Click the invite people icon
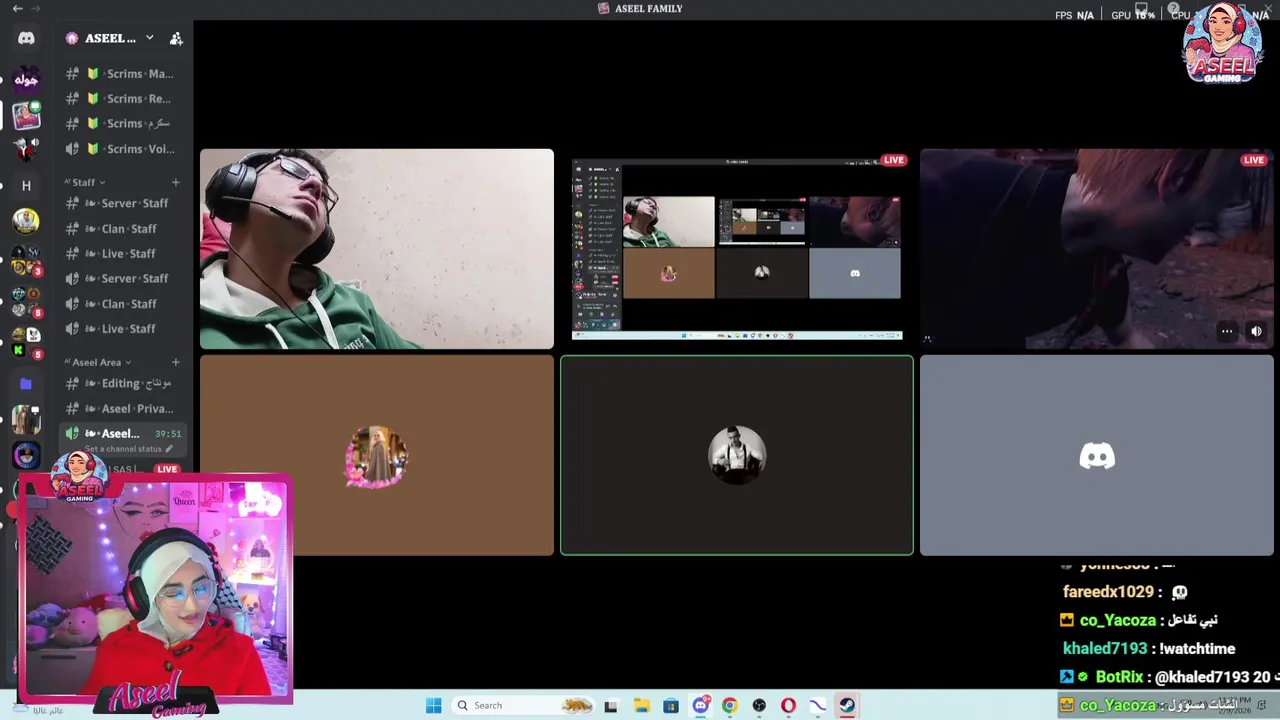Image resolution: width=1280 pixels, height=720 pixels. 176,38
